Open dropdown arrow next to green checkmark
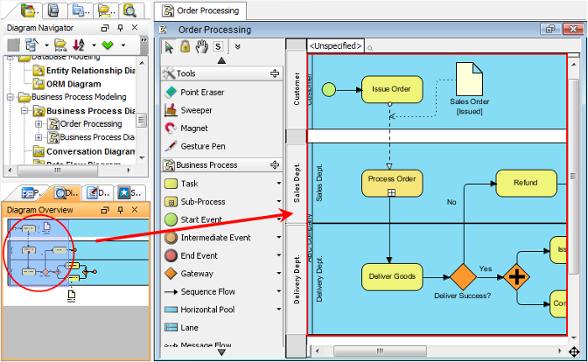The width and height of the screenshot is (588, 362). click(123, 45)
